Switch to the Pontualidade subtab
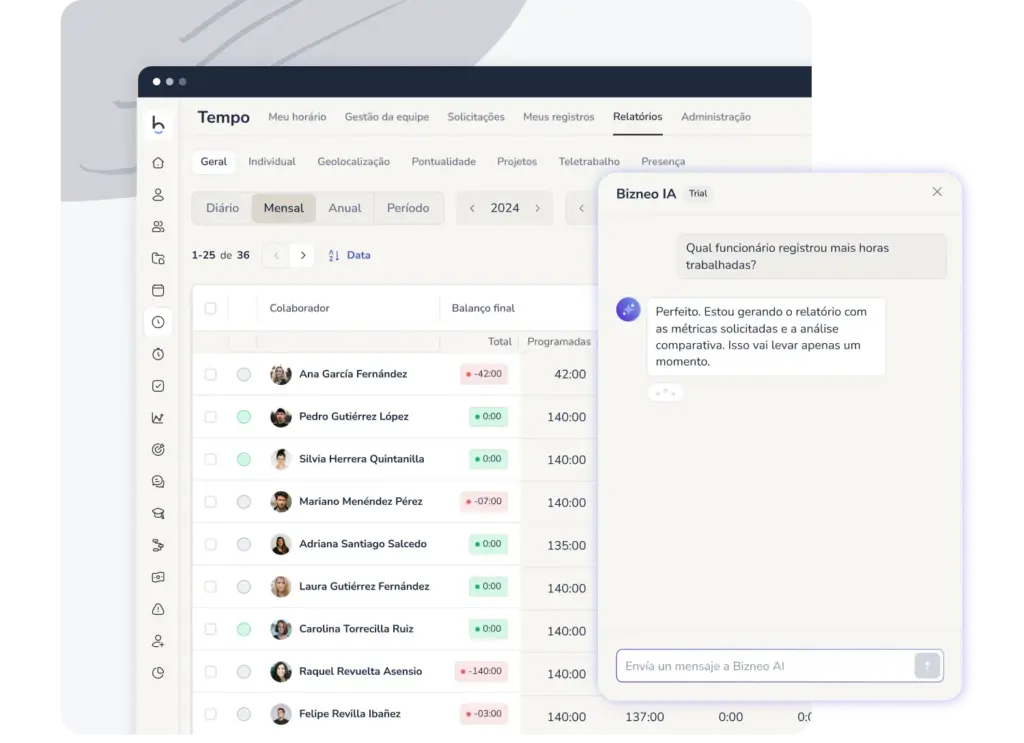1024x743 pixels. point(443,161)
